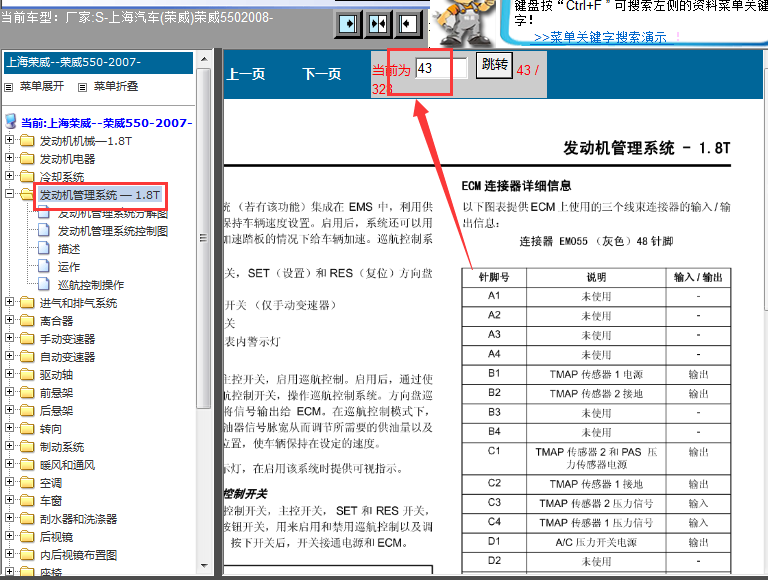The height and width of the screenshot is (580, 768).
Task: Collapse the 发动机管理系统 — 1.8T node
Action: click(x=10, y=195)
